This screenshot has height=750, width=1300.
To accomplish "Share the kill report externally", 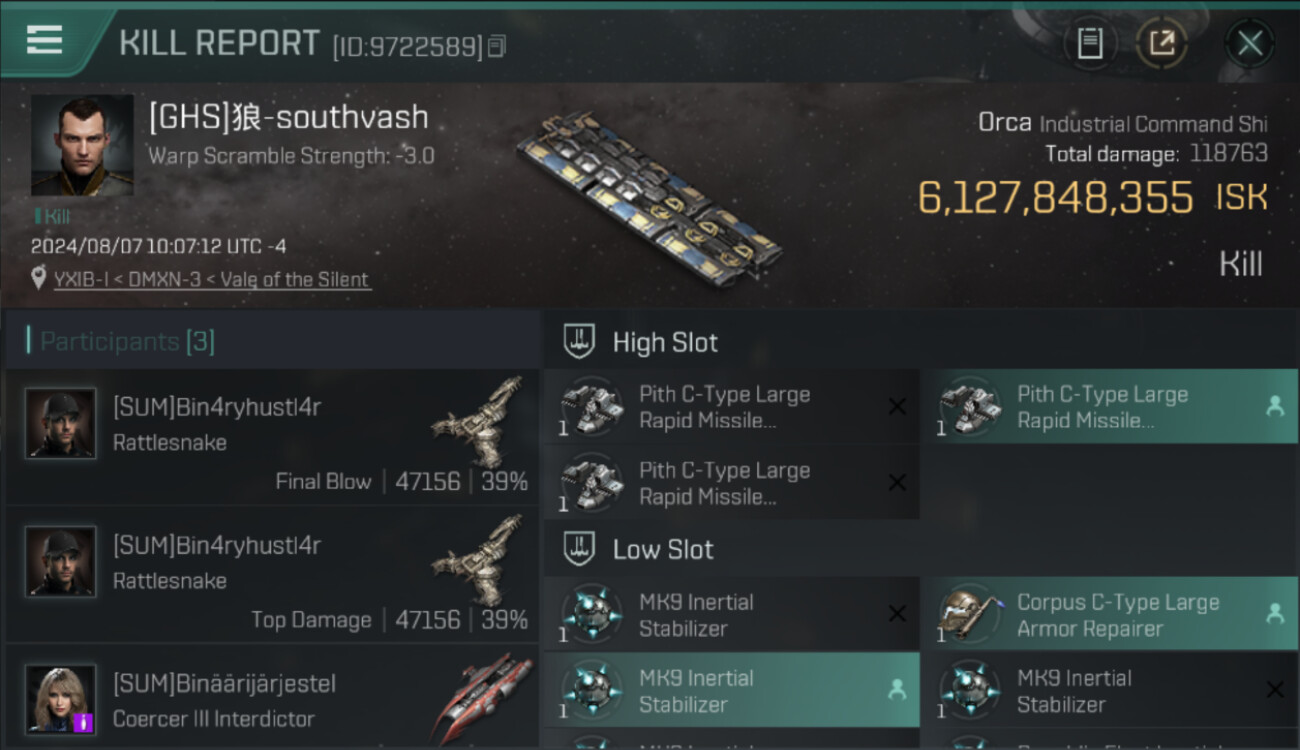I will pos(1161,43).
